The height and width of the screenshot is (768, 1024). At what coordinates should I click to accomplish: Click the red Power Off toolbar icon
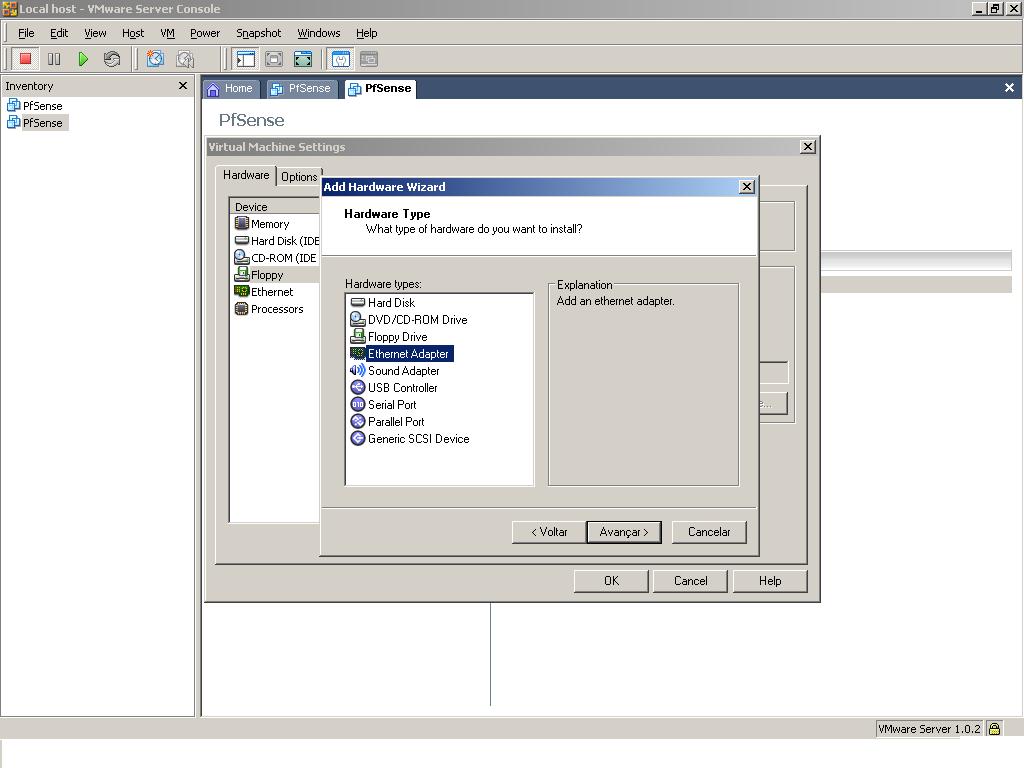25,59
